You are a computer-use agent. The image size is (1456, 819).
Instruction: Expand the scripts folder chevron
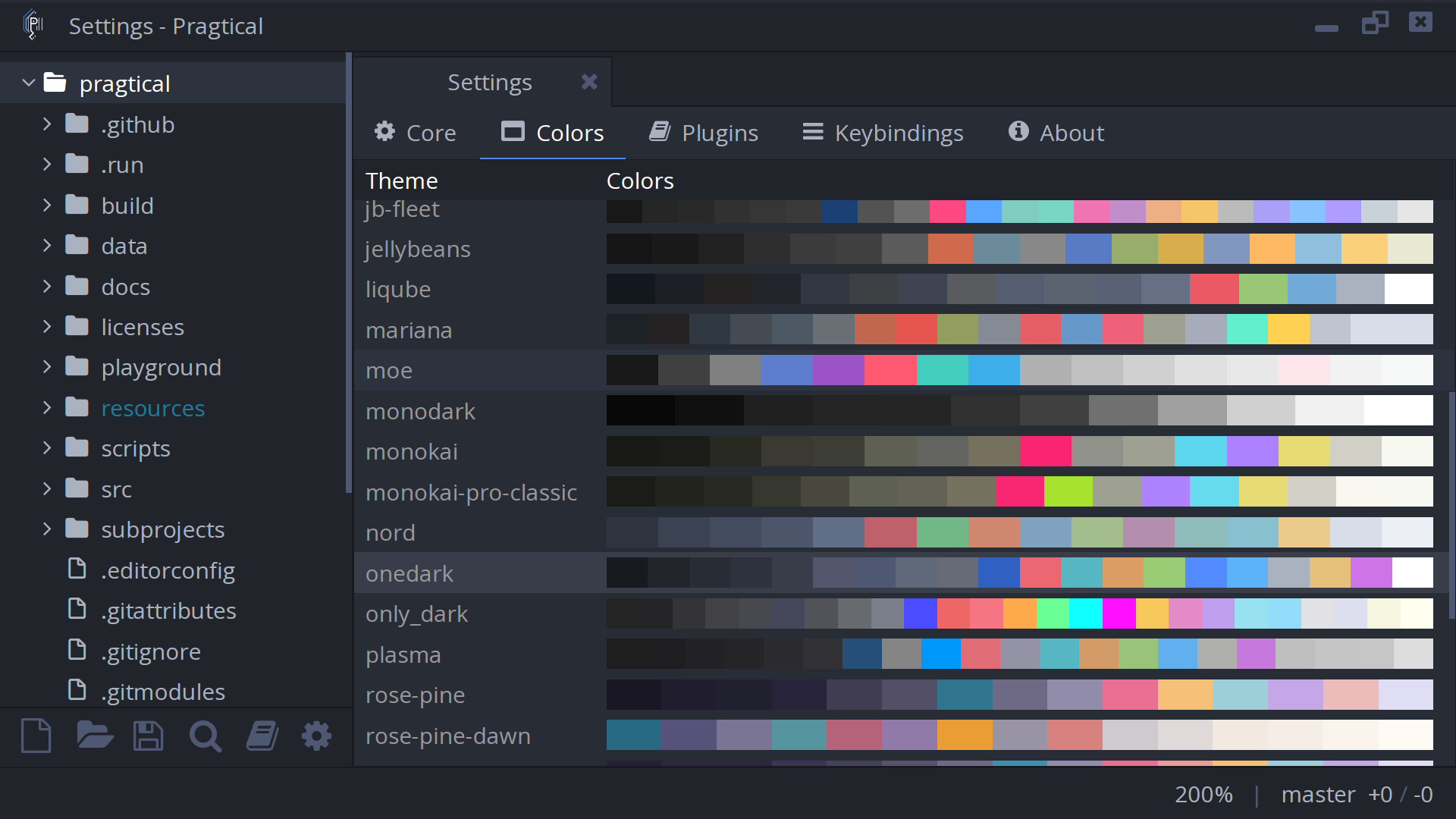(47, 447)
